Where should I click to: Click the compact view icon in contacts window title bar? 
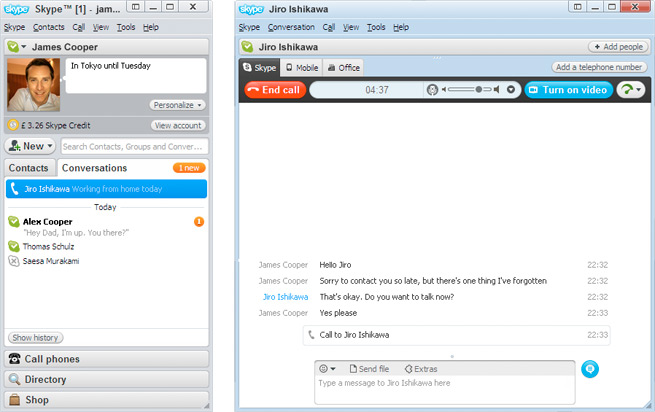click(x=136, y=7)
